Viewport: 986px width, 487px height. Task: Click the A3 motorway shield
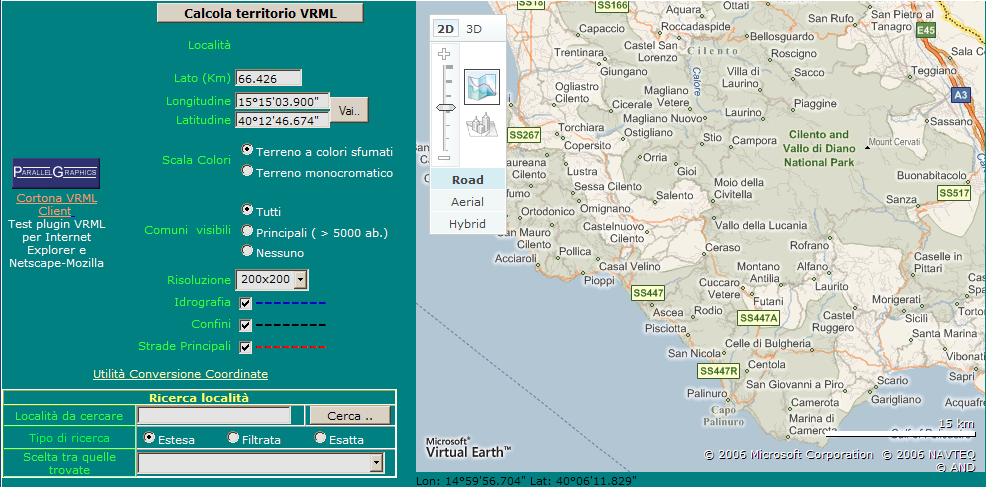[x=960, y=94]
